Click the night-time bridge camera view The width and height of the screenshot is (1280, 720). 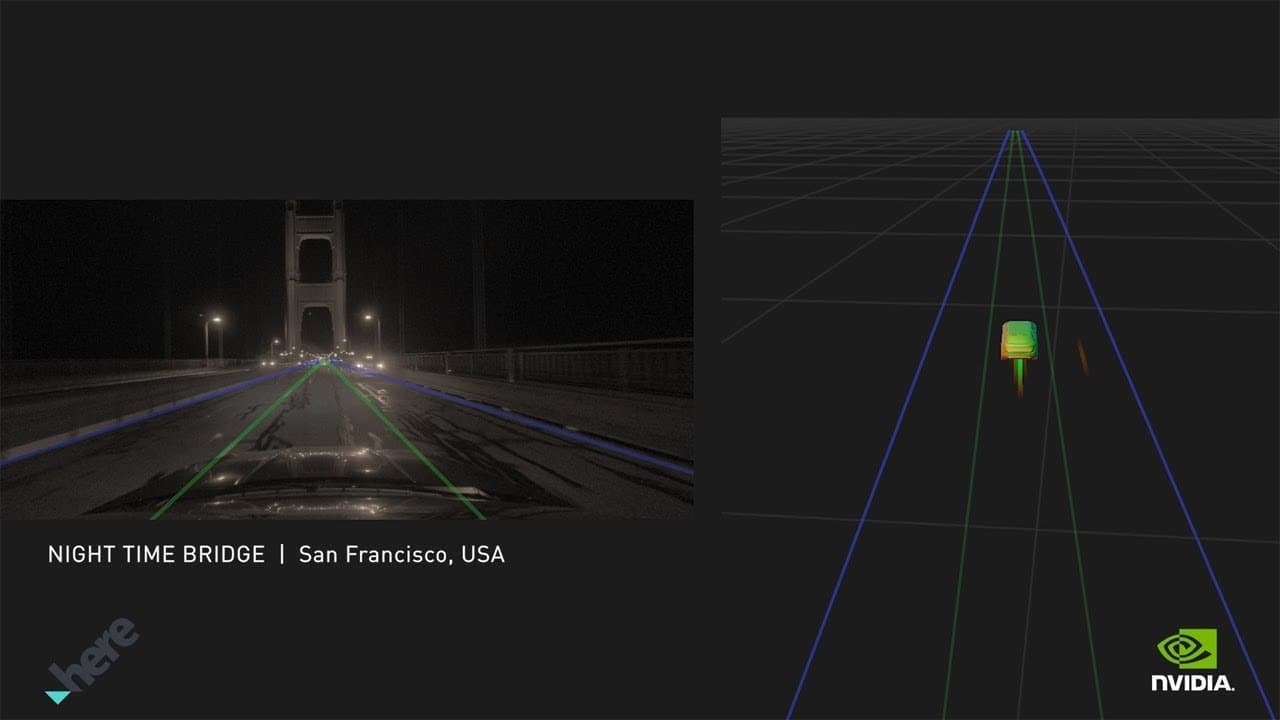[x=346, y=360]
